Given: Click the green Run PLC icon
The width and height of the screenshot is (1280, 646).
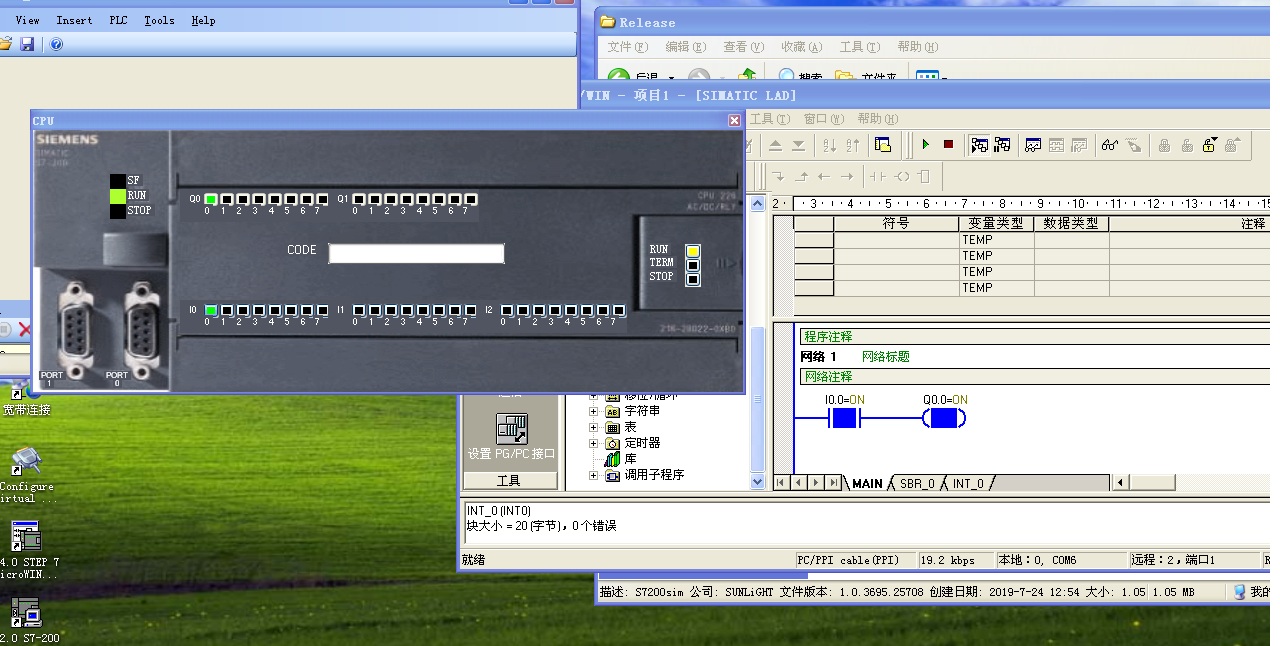Looking at the screenshot, I should [925, 145].
